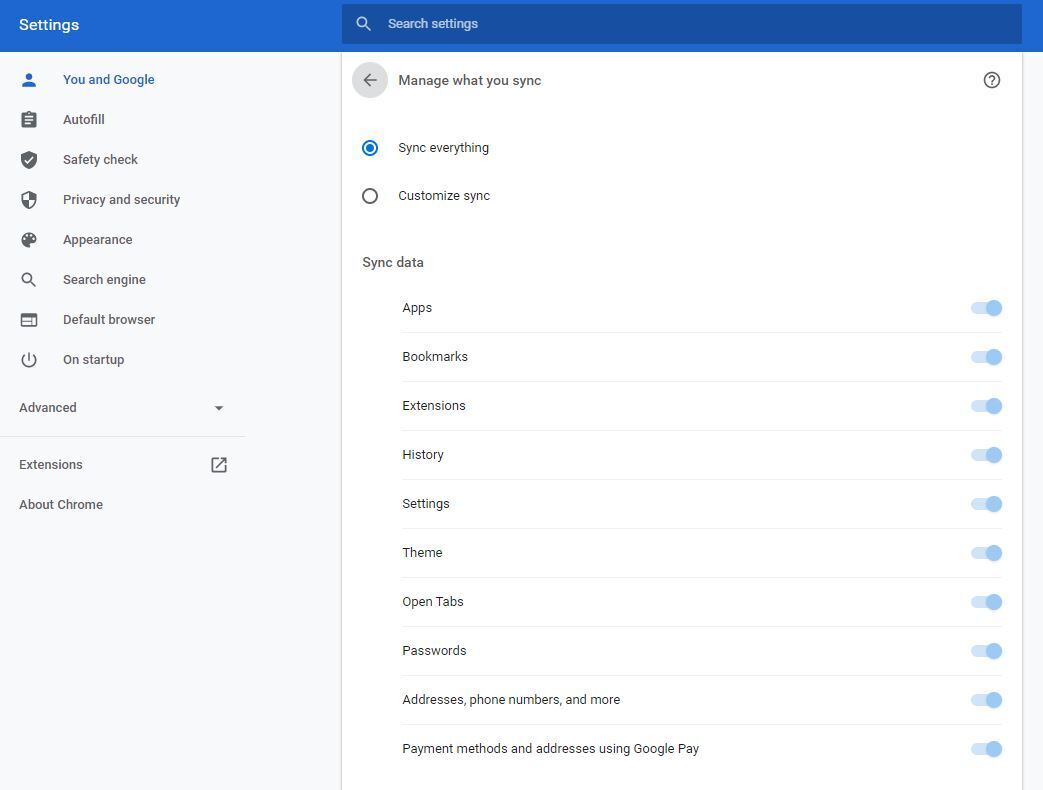Select the Sync everything radio button
Viewport: 1043px width, 790px height.
point(370,148)
